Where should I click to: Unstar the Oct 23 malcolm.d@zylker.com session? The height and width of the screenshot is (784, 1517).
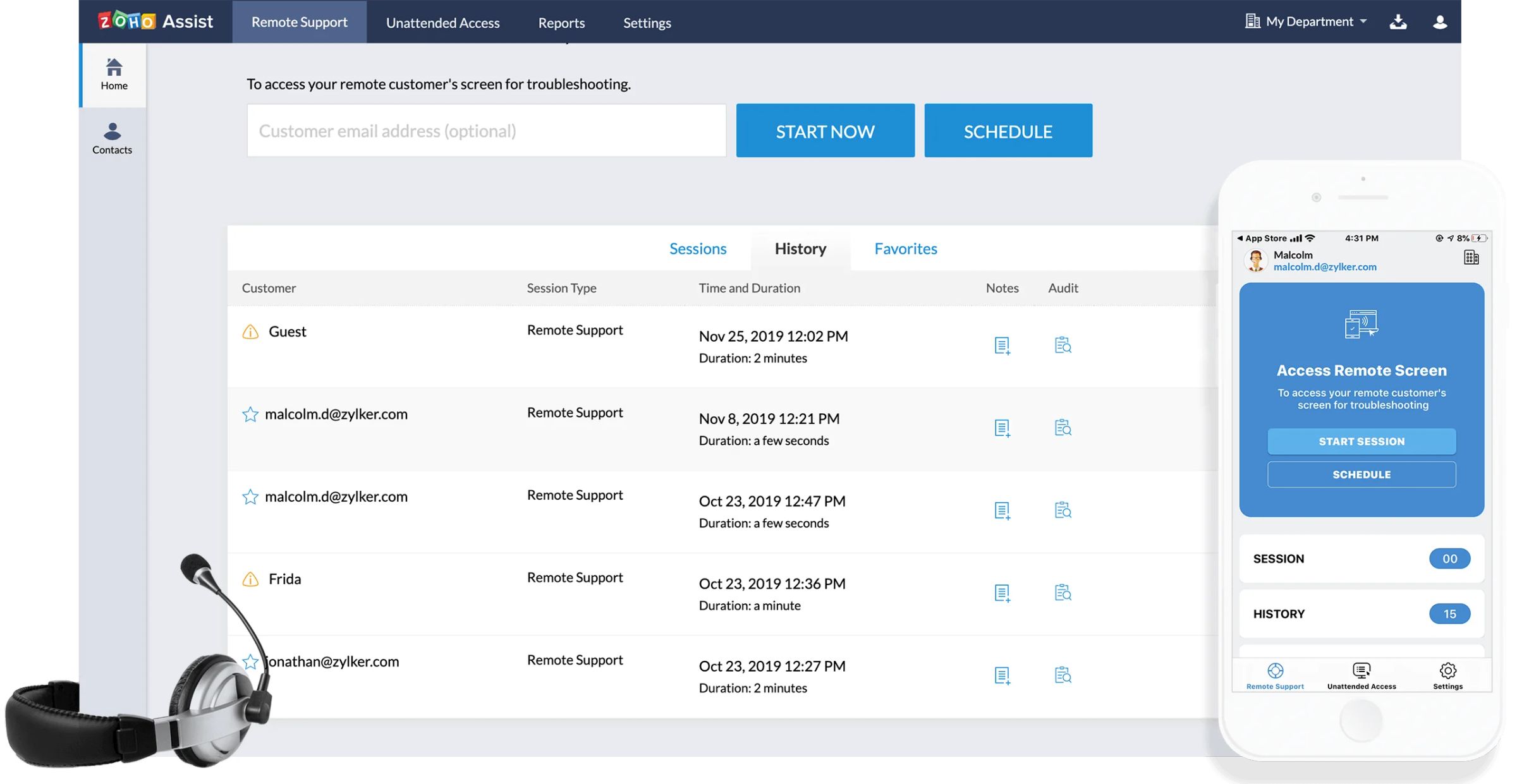pyautogui.click(x=250, y=497)
